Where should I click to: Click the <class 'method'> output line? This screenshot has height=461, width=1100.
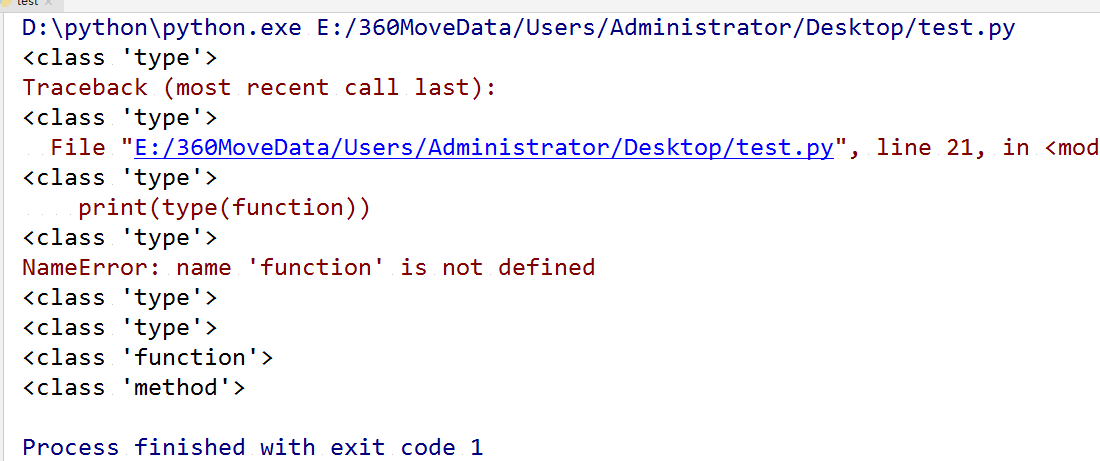coord(134,387)
